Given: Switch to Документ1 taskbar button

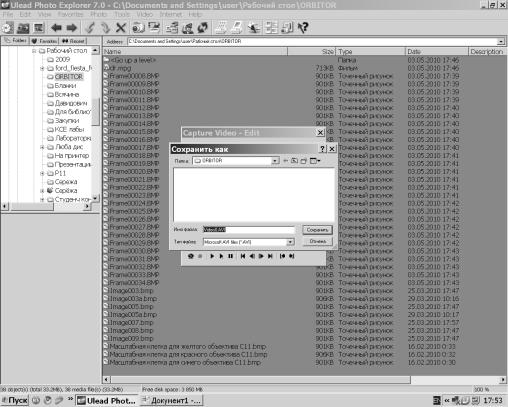Looking at the screenshot, I should click(171, 400).
